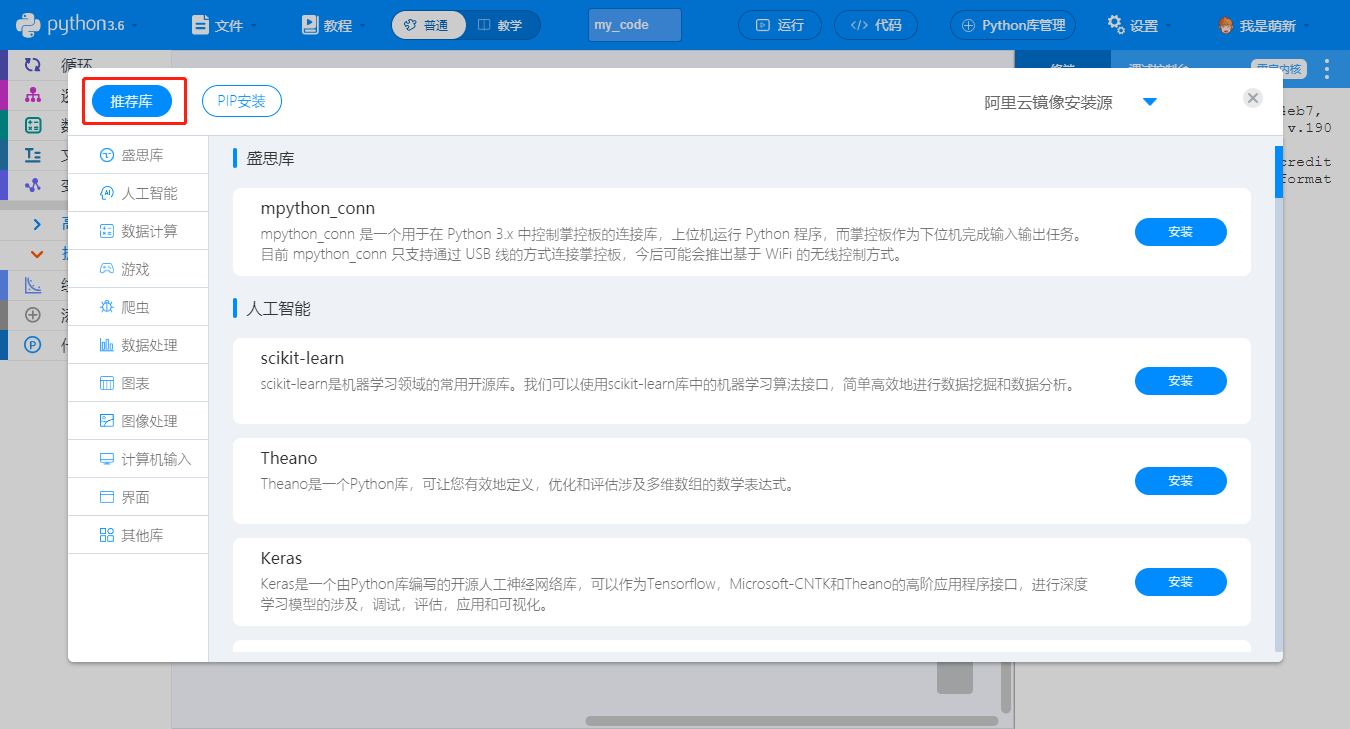Image resolution: width=1350 pixels, height=729 pixels.
Task: Select the 人工智能 category in sidebar
Action: pos(138,193)
